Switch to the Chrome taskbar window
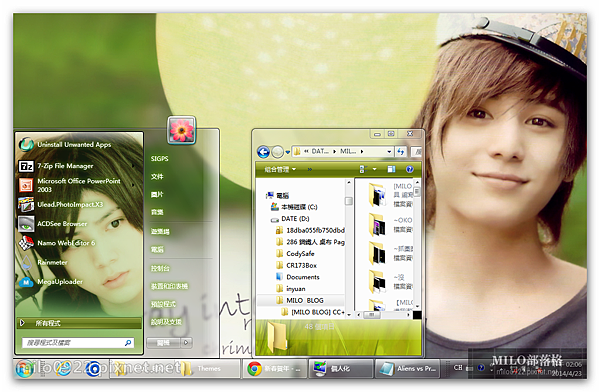The width and height of the screenshot is (600, 392). [275, 369]
